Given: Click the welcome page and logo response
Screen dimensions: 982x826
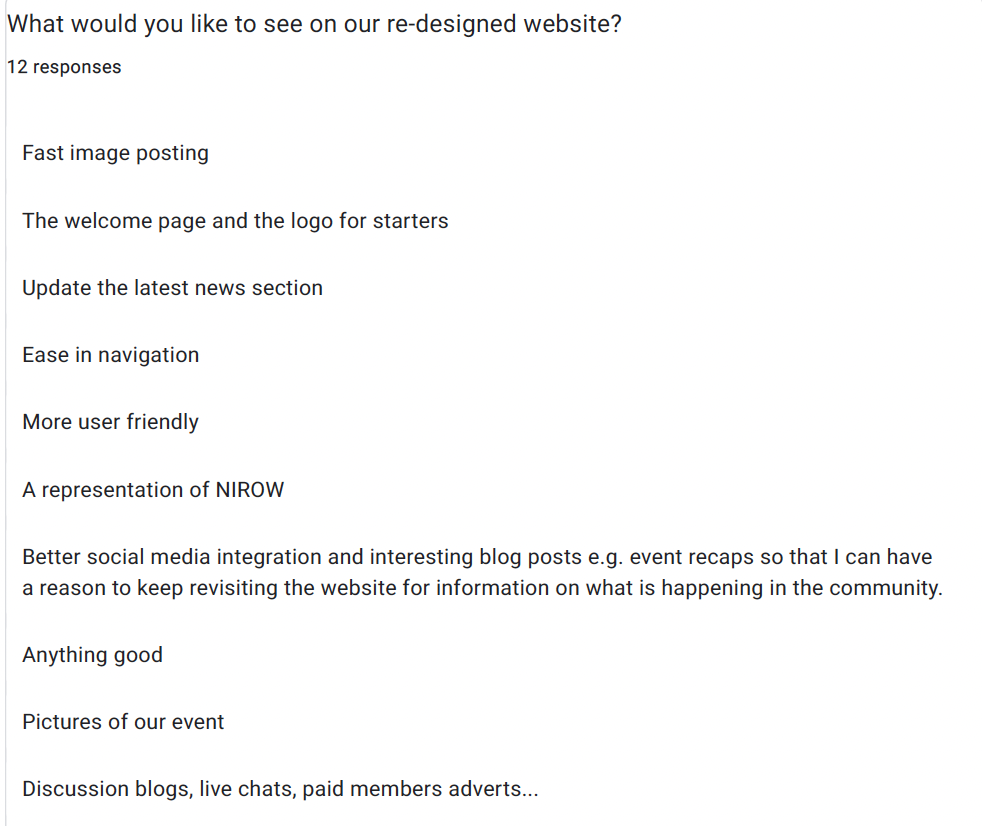Looking at the screenshot, I should [x=235, y=221].
